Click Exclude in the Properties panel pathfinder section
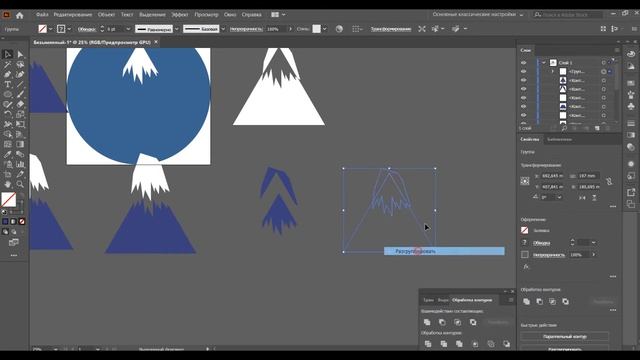Image resolution: width=640 pixels, height=360 pixels. point(565,302)
